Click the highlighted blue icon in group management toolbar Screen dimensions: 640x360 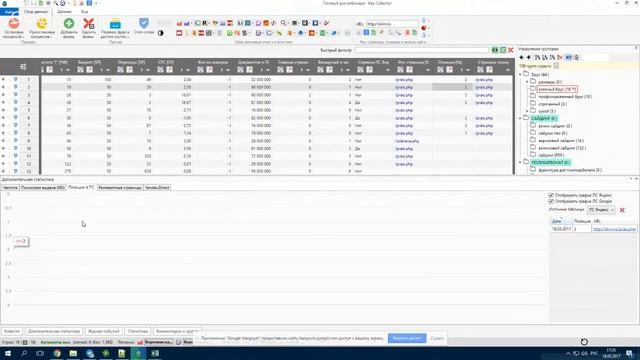(568, 58)
